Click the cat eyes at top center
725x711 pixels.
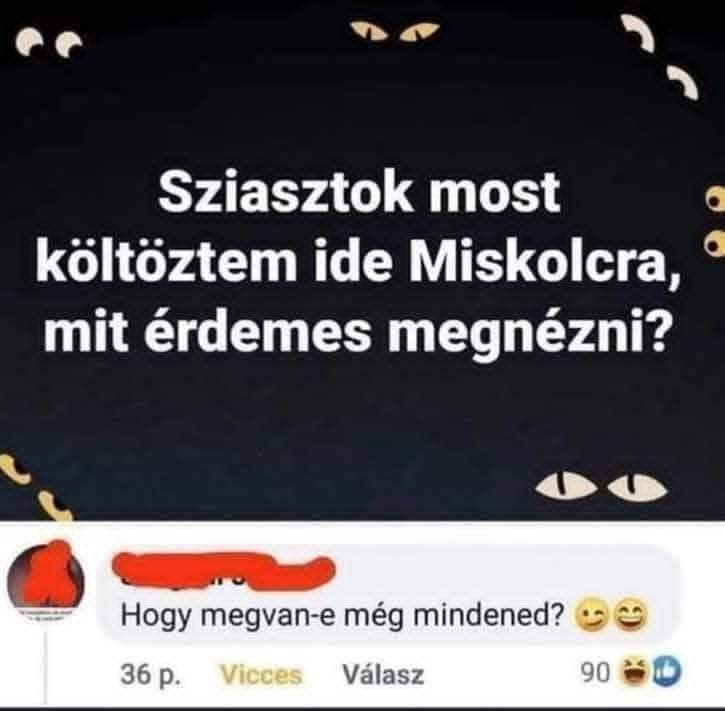click(394, 31)
